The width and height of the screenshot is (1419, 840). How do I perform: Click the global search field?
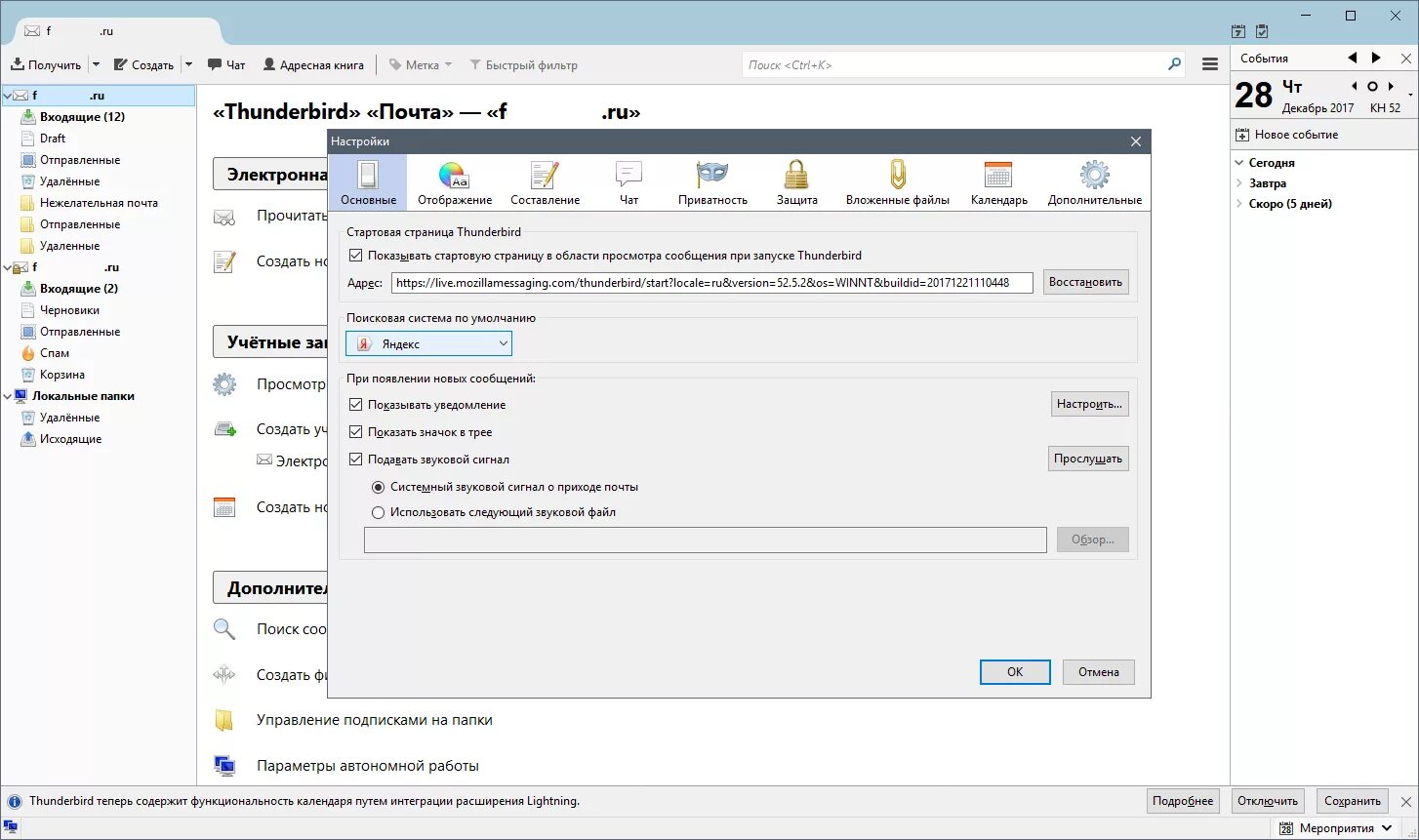pyautogui.click(x=963, y=65)
